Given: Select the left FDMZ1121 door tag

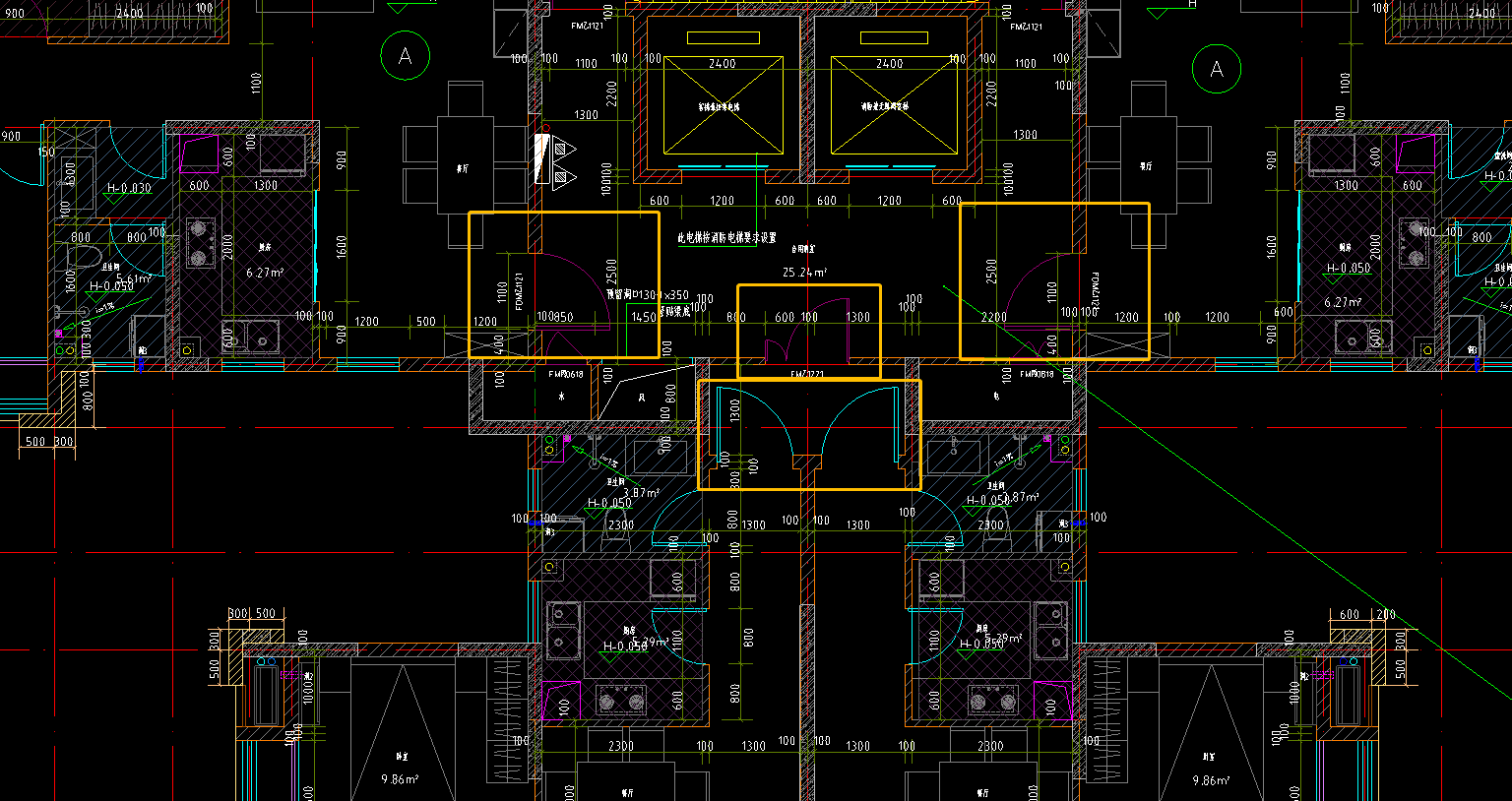Looking at the screenshot, I should [x=519, y=291].
